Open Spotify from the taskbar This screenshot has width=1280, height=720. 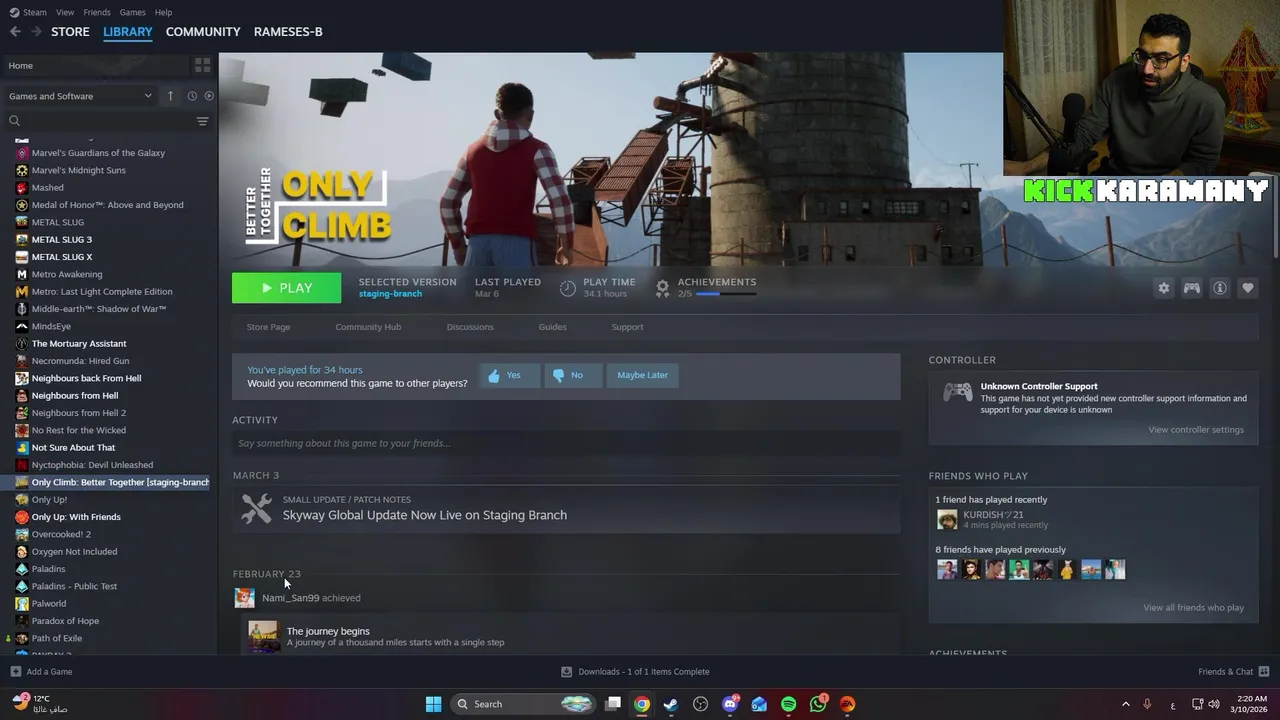point(789,704)
